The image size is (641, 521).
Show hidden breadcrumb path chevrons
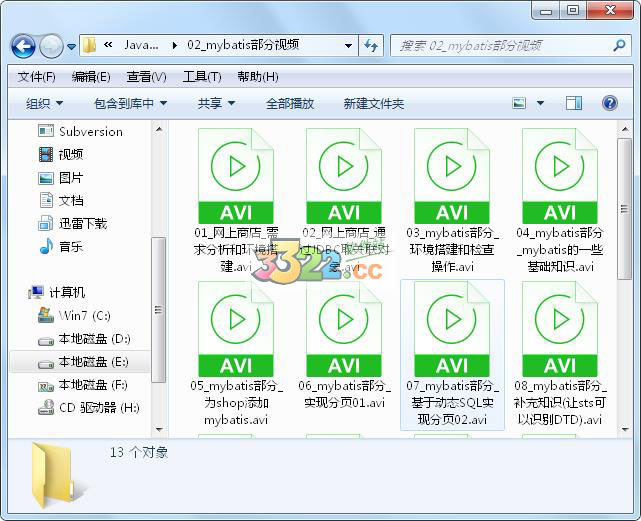click(x=108, y=45)
